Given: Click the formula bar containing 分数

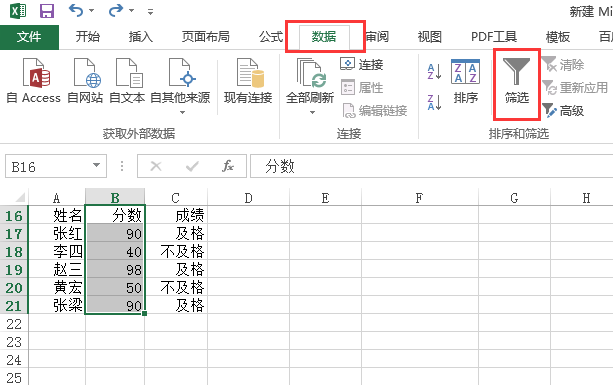Looking at the screenshot, I should coord(432,167).
